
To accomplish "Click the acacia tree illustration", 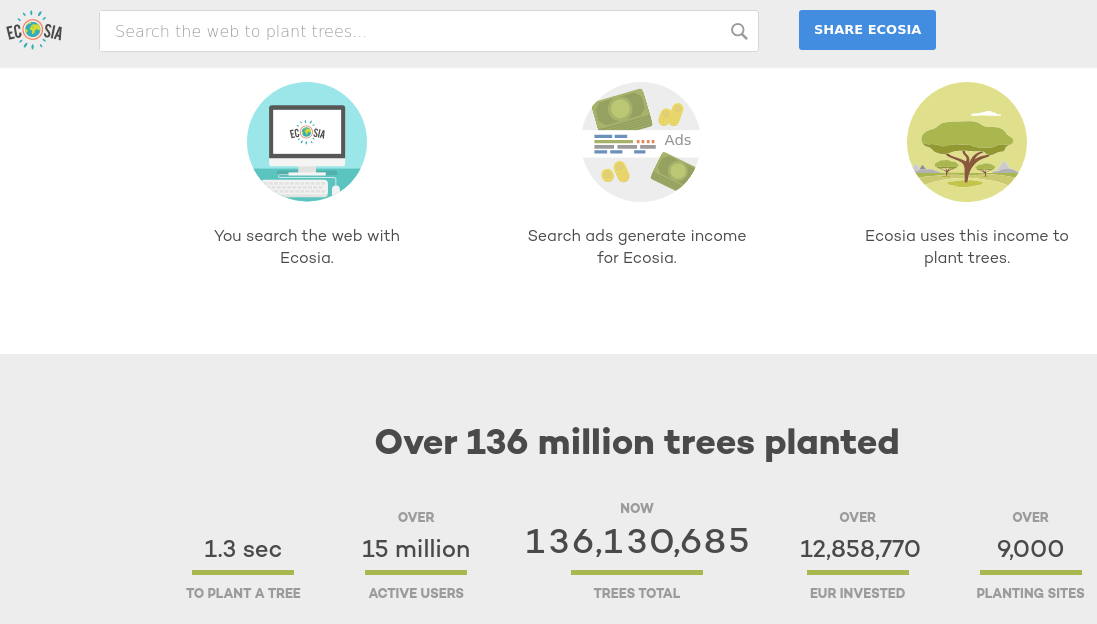I will (x=966, y=142).
